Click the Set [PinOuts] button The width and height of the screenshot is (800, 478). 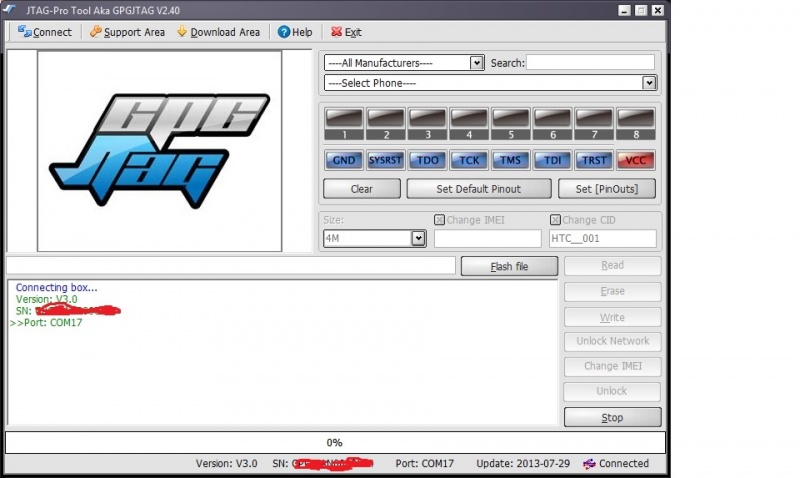(x=607, y=189)
